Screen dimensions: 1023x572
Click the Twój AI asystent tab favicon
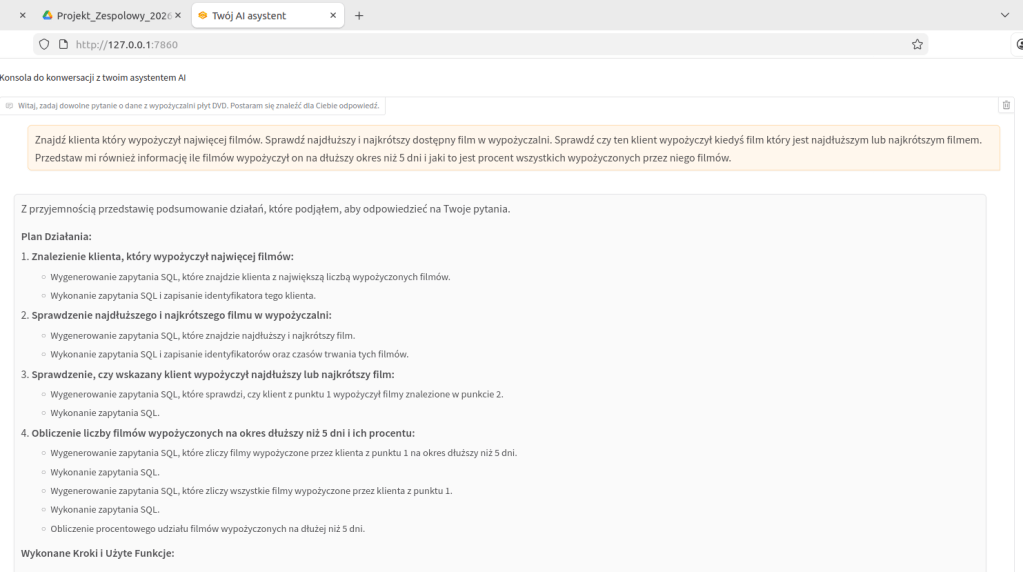pyautogui.click(x=203, y=16)
